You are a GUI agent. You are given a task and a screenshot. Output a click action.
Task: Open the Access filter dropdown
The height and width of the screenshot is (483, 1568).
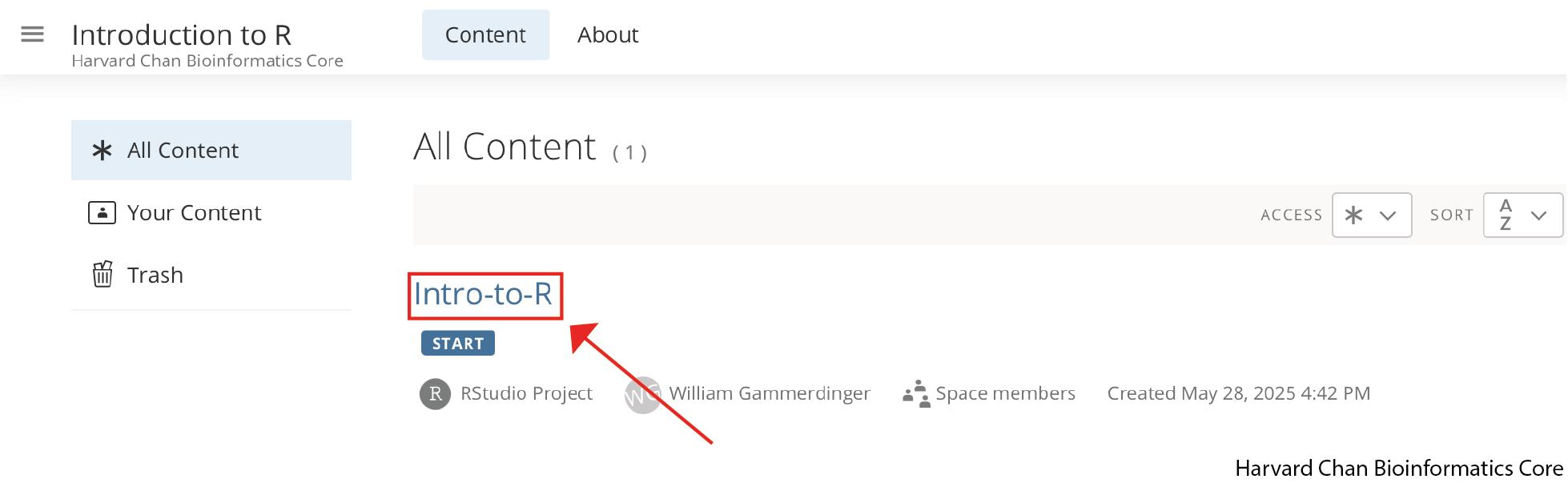(1371, 215)
